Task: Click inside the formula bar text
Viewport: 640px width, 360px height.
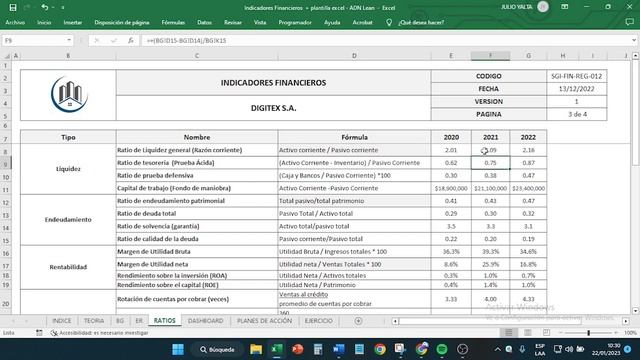Action: [186, 40]
